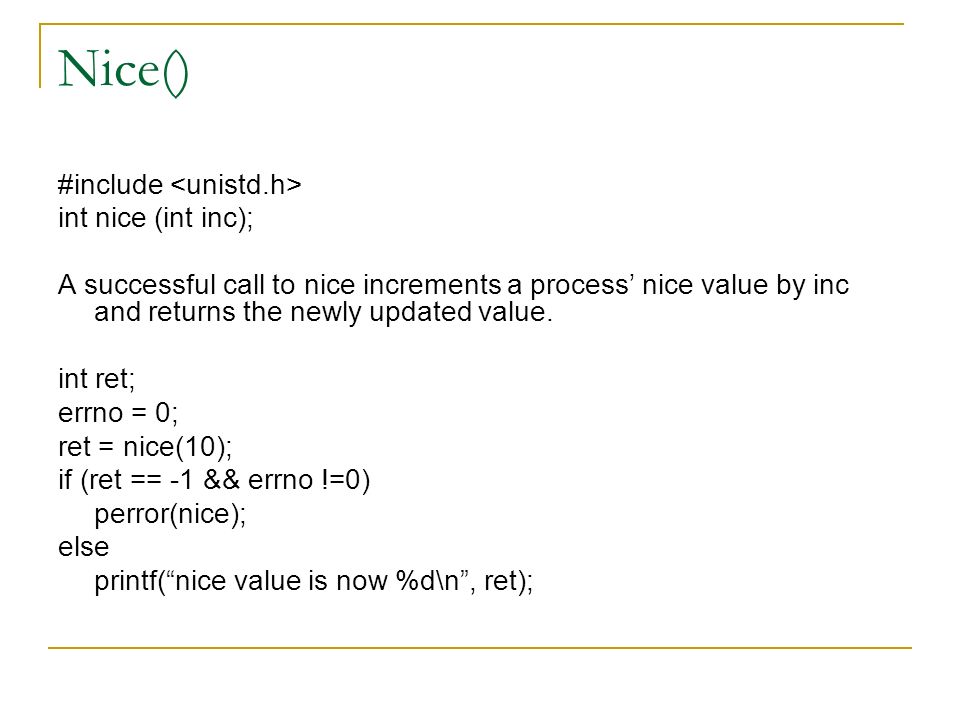Select the int nice (int inc); declaration
The height and width of the screenshot is (720, 960).
pyautogui.click(x=156, y=219)
